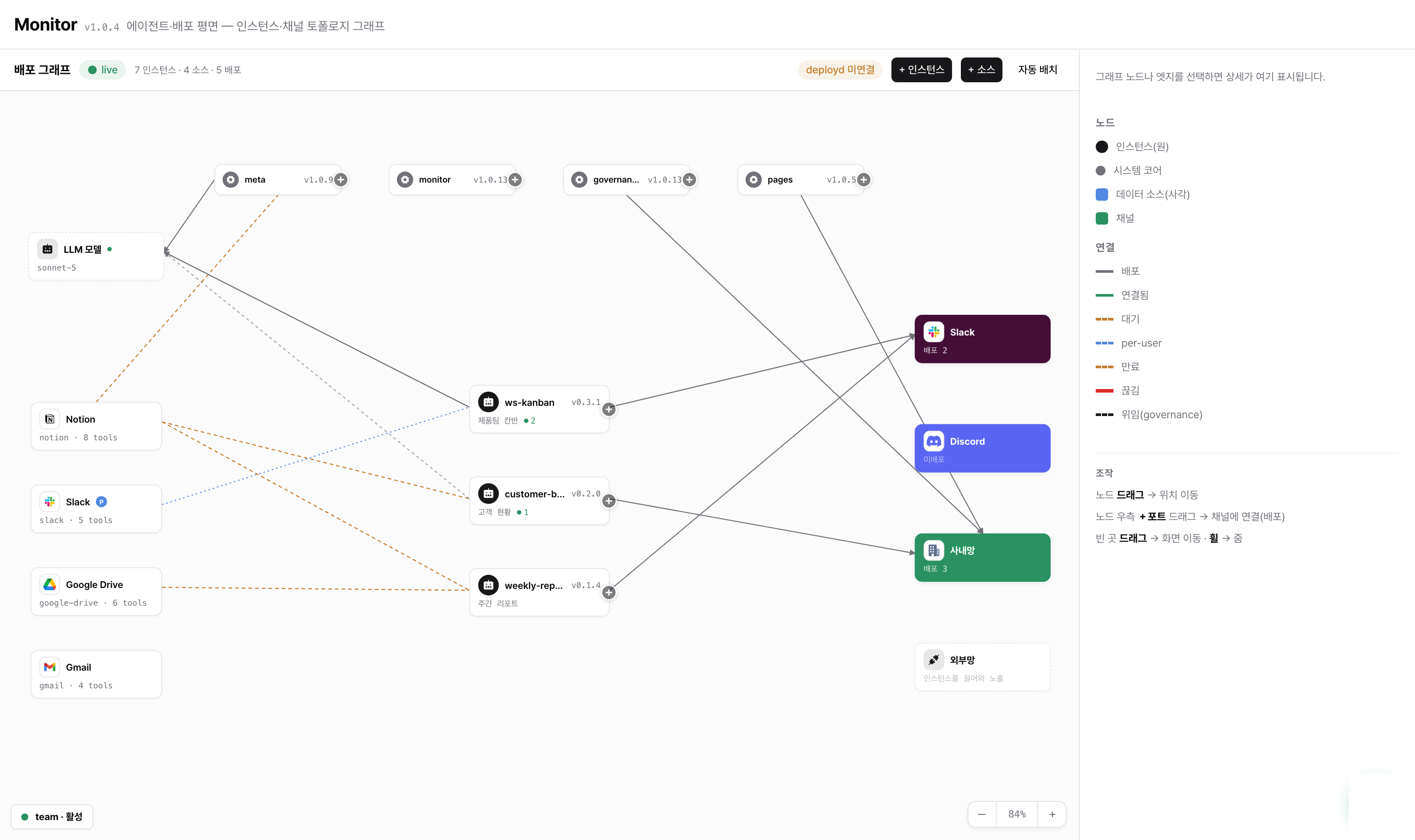Viewport: 1415px width, 840px height.
Task: Click the 외부망 plug icon
Action: tap(933, 660)
